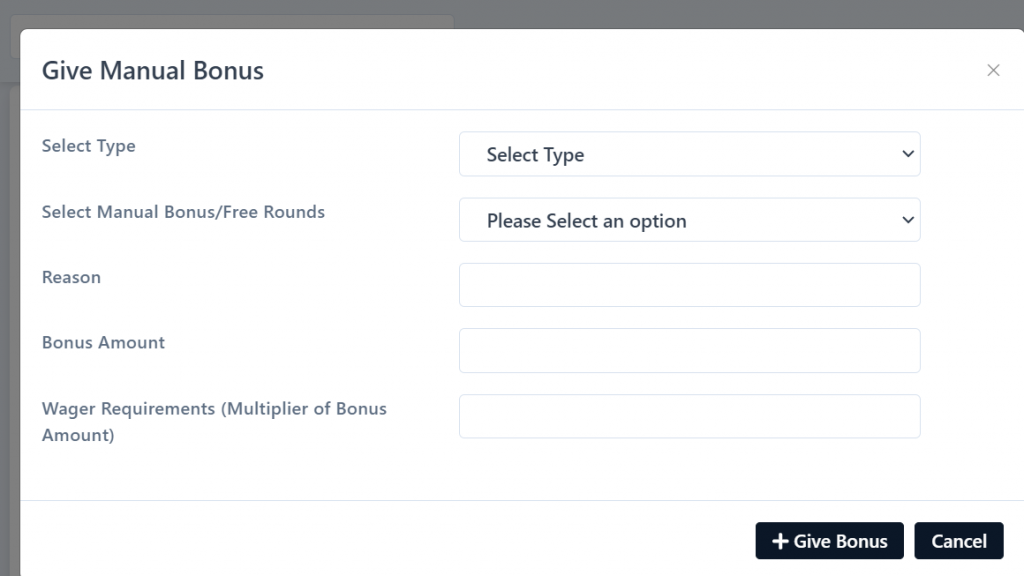Open the 'Please Select an option' dropdown
Screen dimensions: 1024x576
[x=690, y=220]
